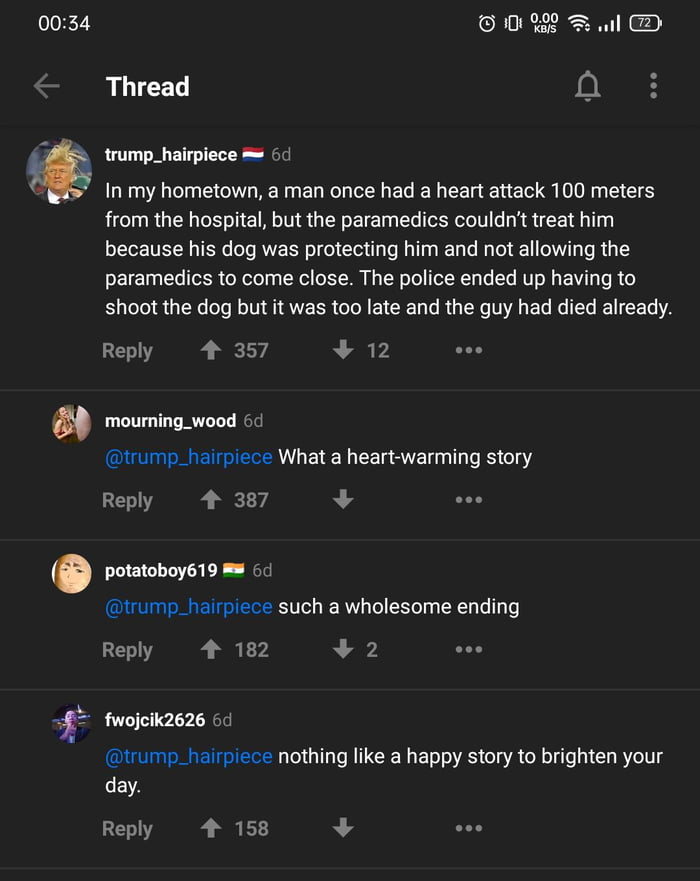700x881 pixels.
Task: View the potatoboy619 username profile
Action: pyautogui.click(x=161, y=570)
